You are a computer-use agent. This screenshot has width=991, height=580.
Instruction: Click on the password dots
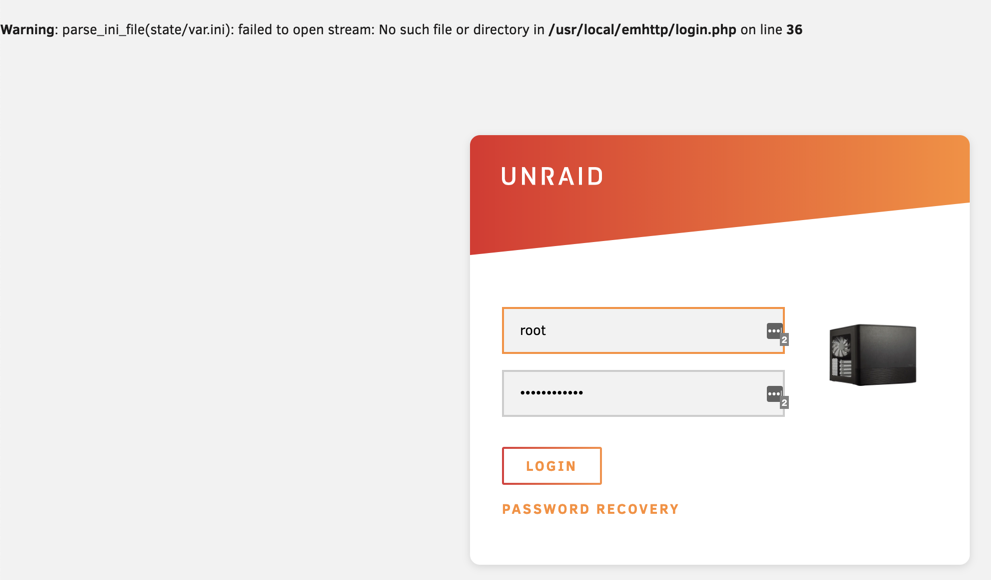coord(551,393)
